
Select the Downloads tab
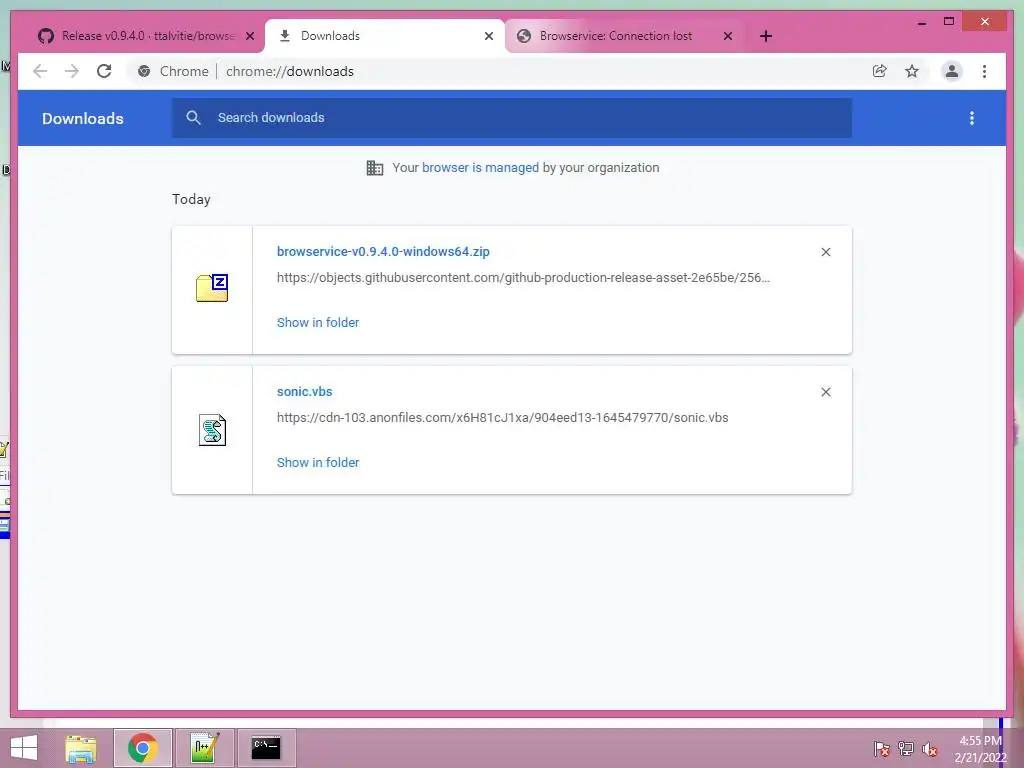[x=384, y=36]
